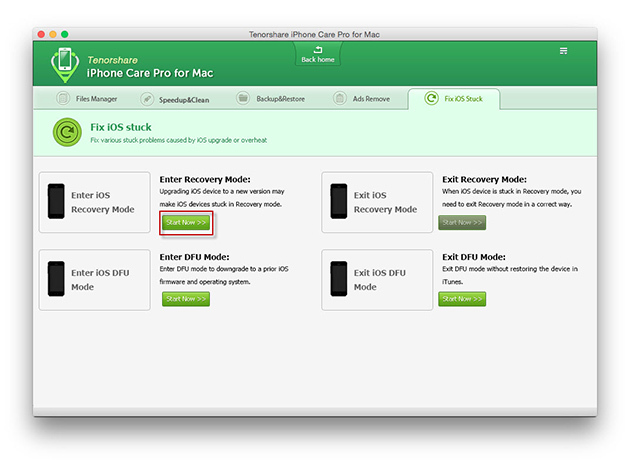The width and height of the screenshot is (630, 473).
Task: Click the phone icon in Enter iOS DFU Mode card
Action: 56,279
